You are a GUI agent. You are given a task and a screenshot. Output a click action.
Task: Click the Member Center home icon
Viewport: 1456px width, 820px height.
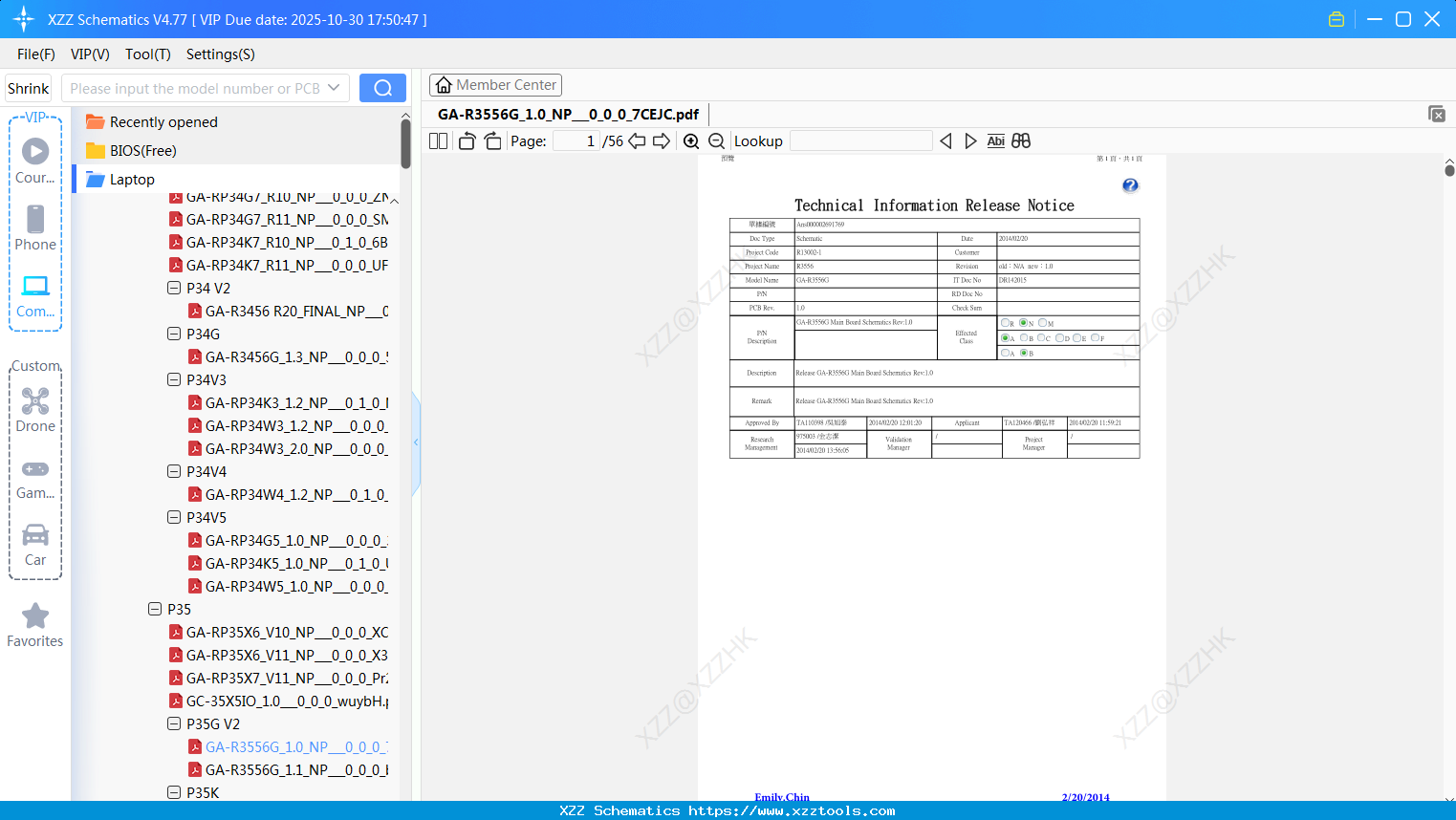click(x=444, y=85)
